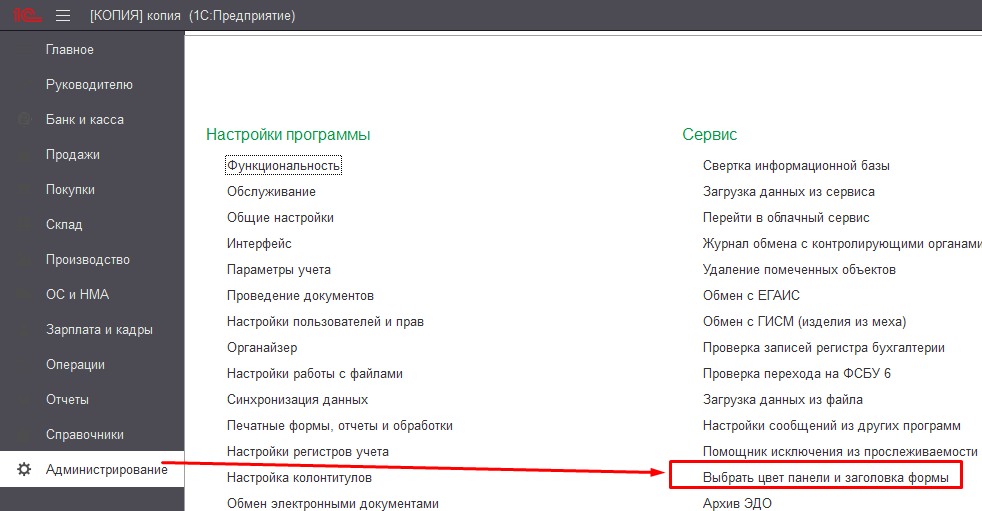The height and width of the screenshot is (511, 982).
Task: Open the Отчеты sidebar section
Action: tap(67, 400)
